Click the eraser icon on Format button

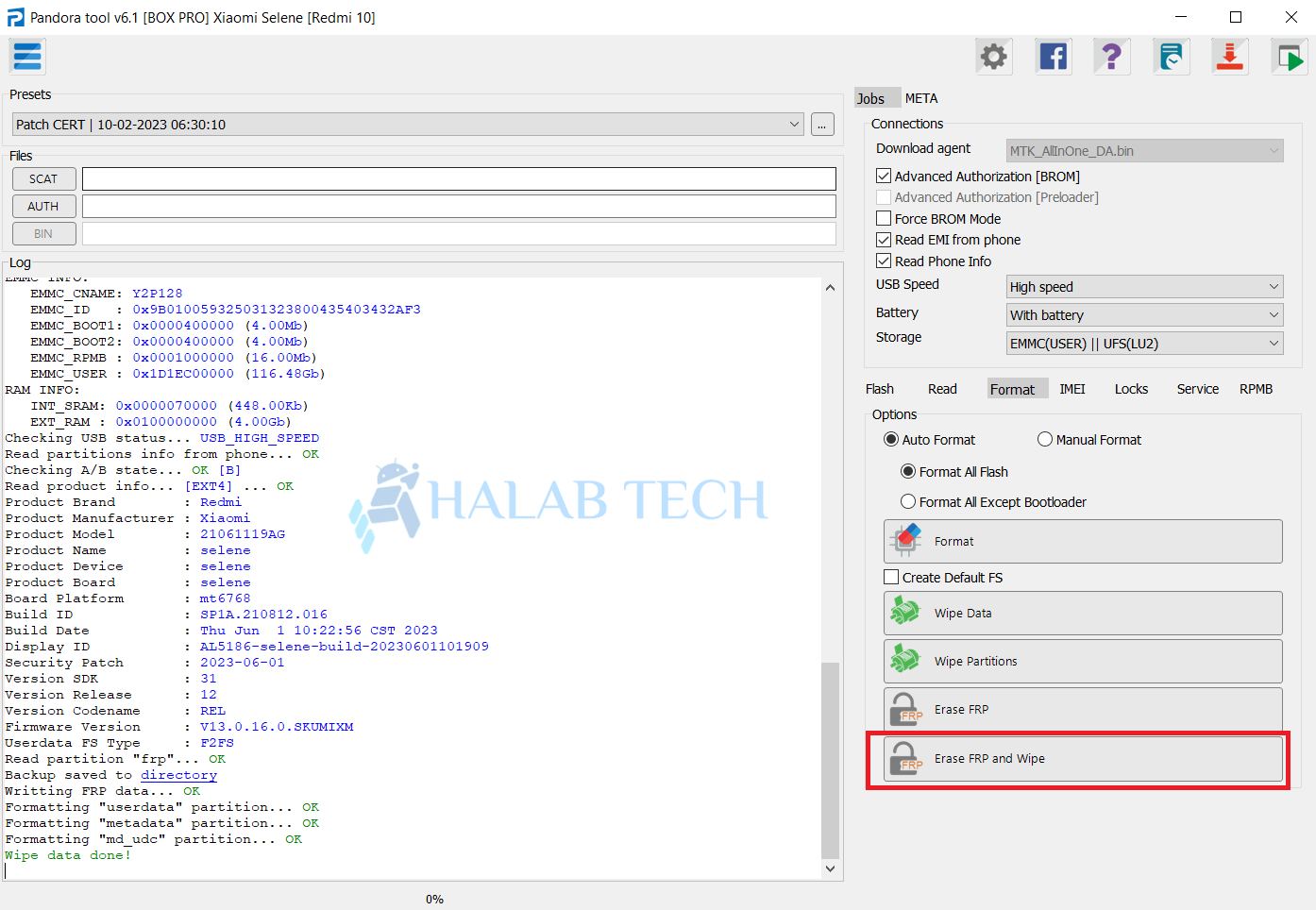coord(905,541)
